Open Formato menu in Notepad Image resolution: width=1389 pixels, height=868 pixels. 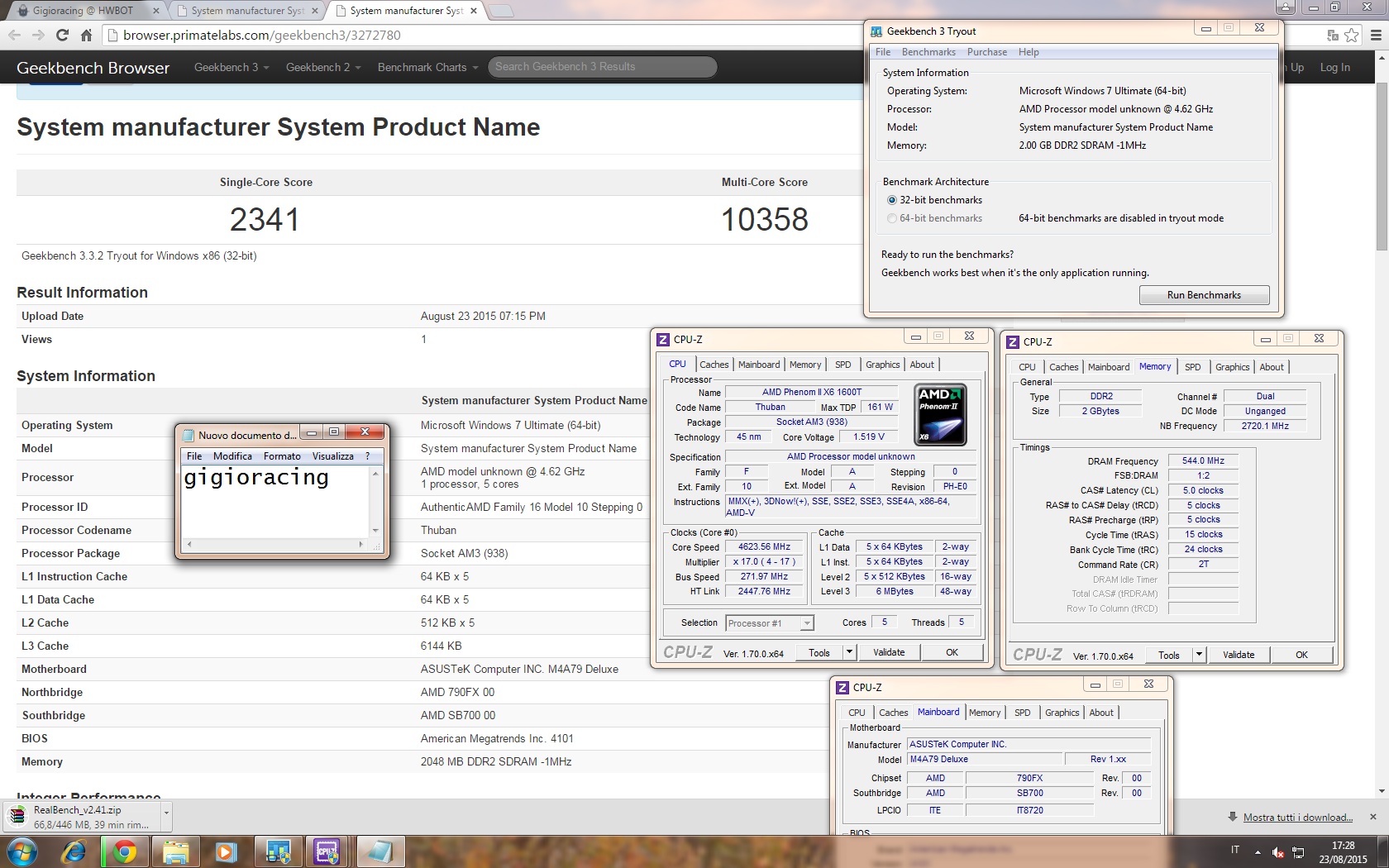click(x=282, y=456)
